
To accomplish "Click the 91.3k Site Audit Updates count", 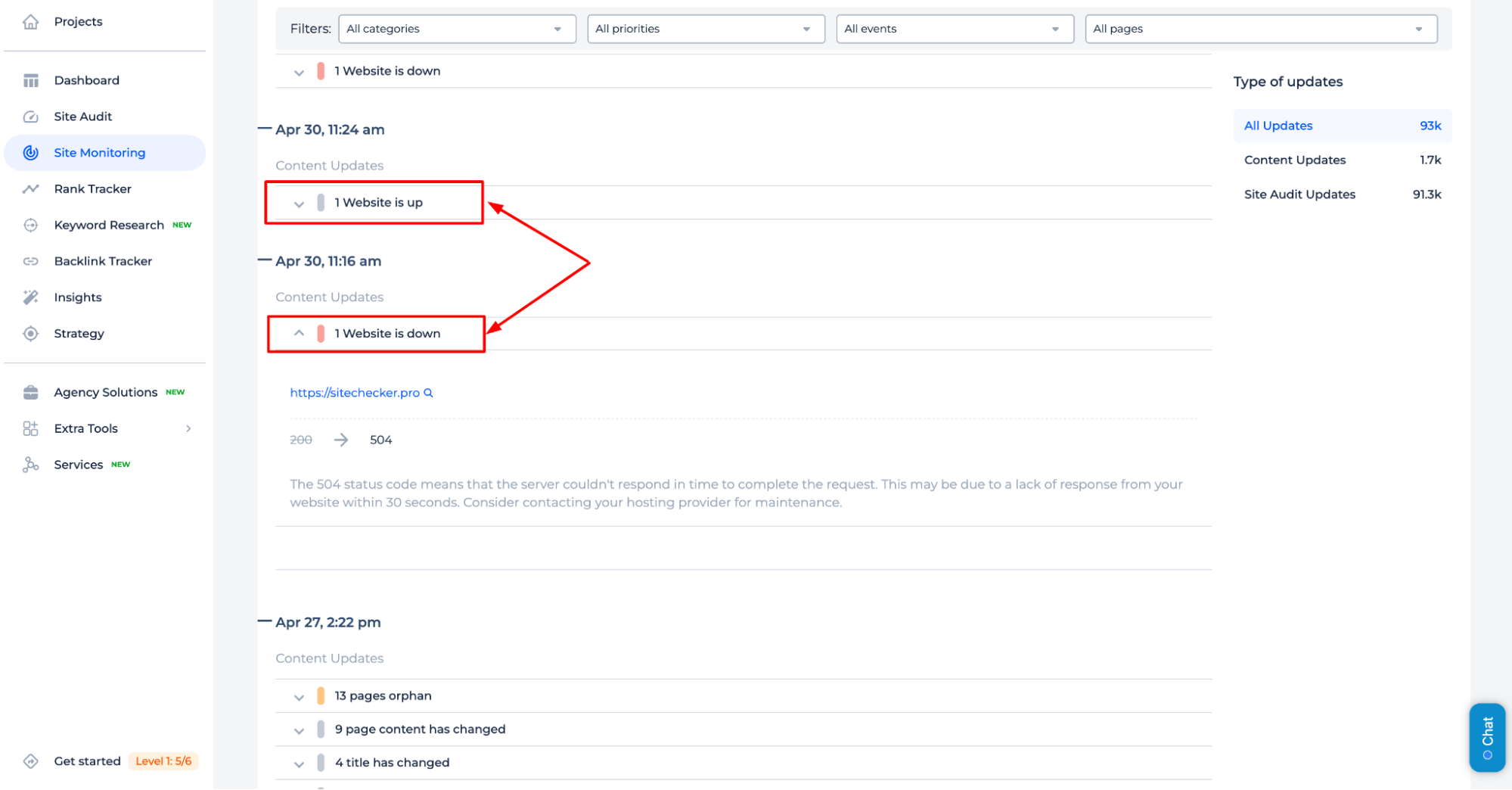I will [1427, 194].
